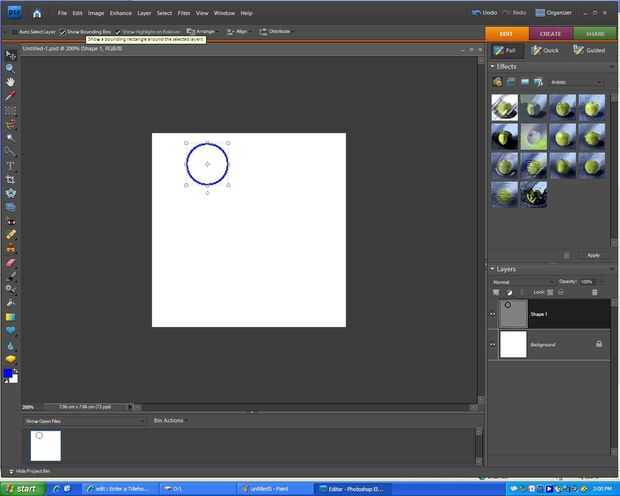Viewport: 620px width, 496px height.
Task: Select the Eraser tool
Action: (11, 263)
